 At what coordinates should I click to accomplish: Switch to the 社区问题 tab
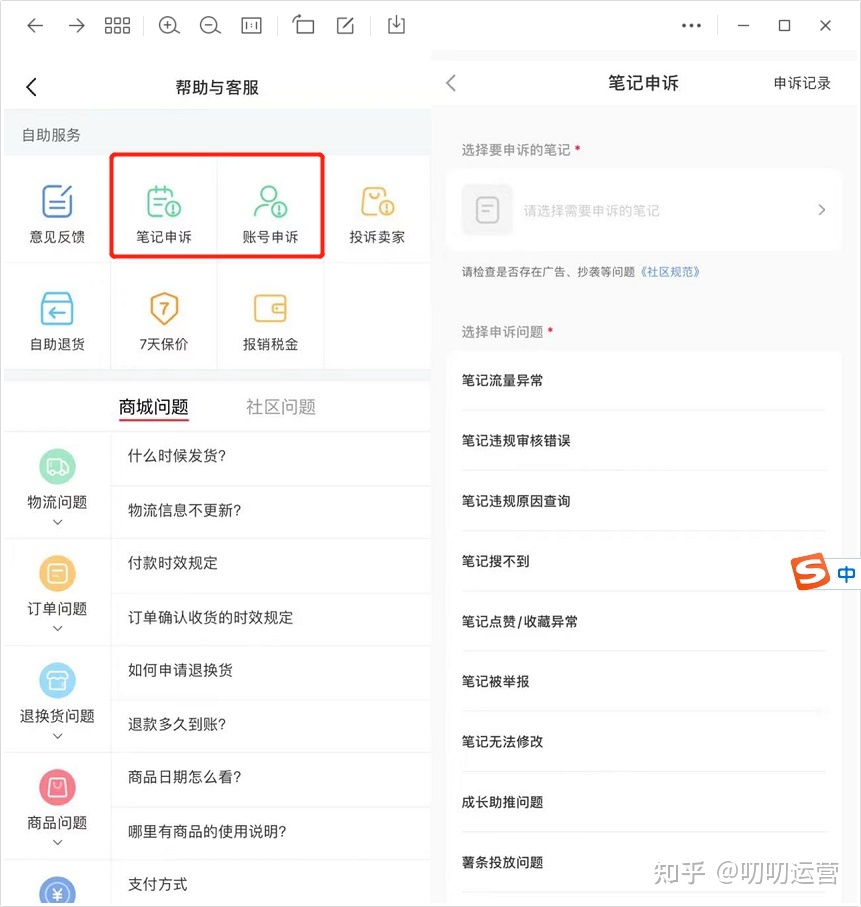pyautogui.click(x=280, y=406)
